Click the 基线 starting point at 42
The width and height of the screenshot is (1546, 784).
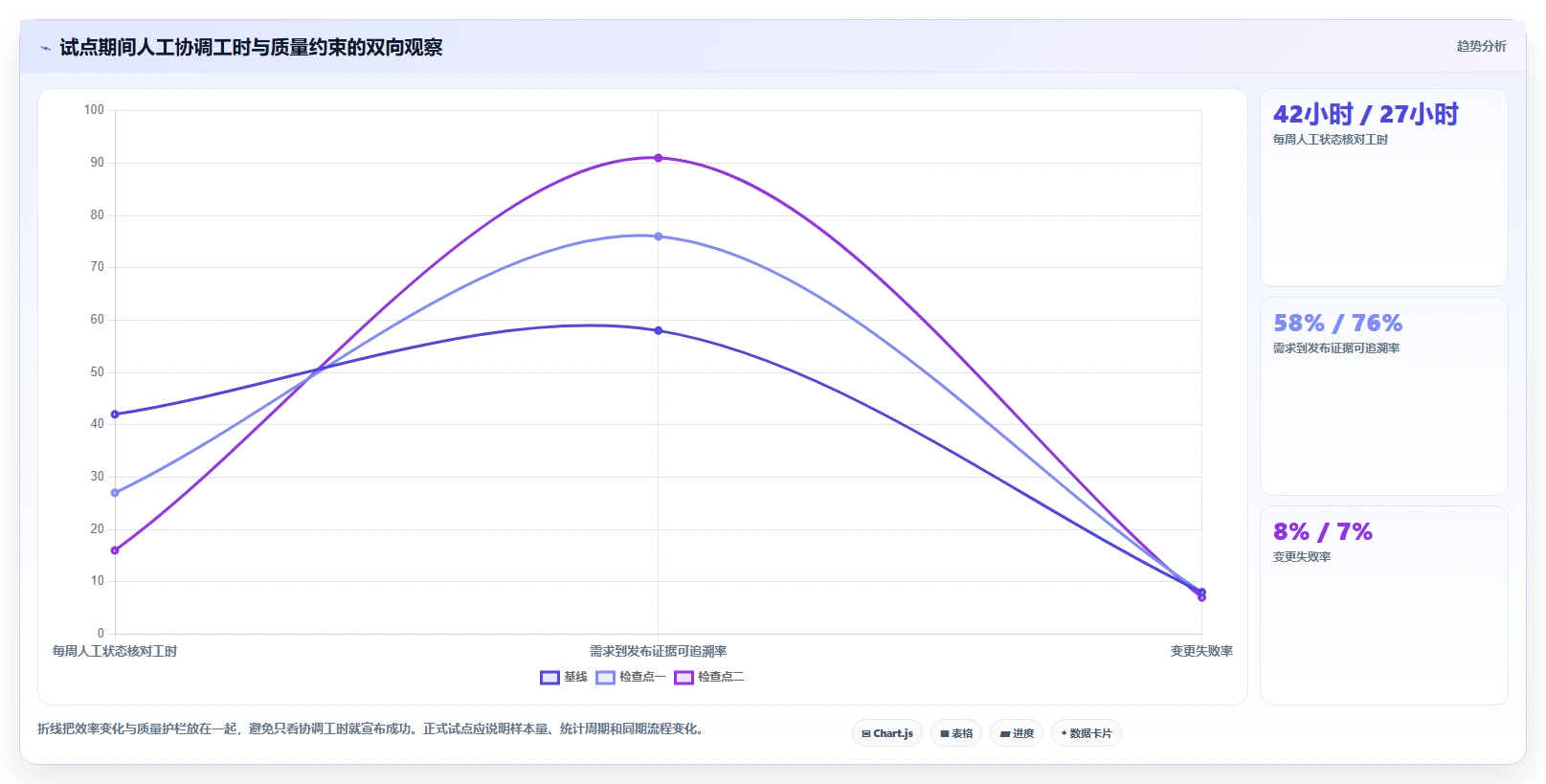click(x=115, y=414)
